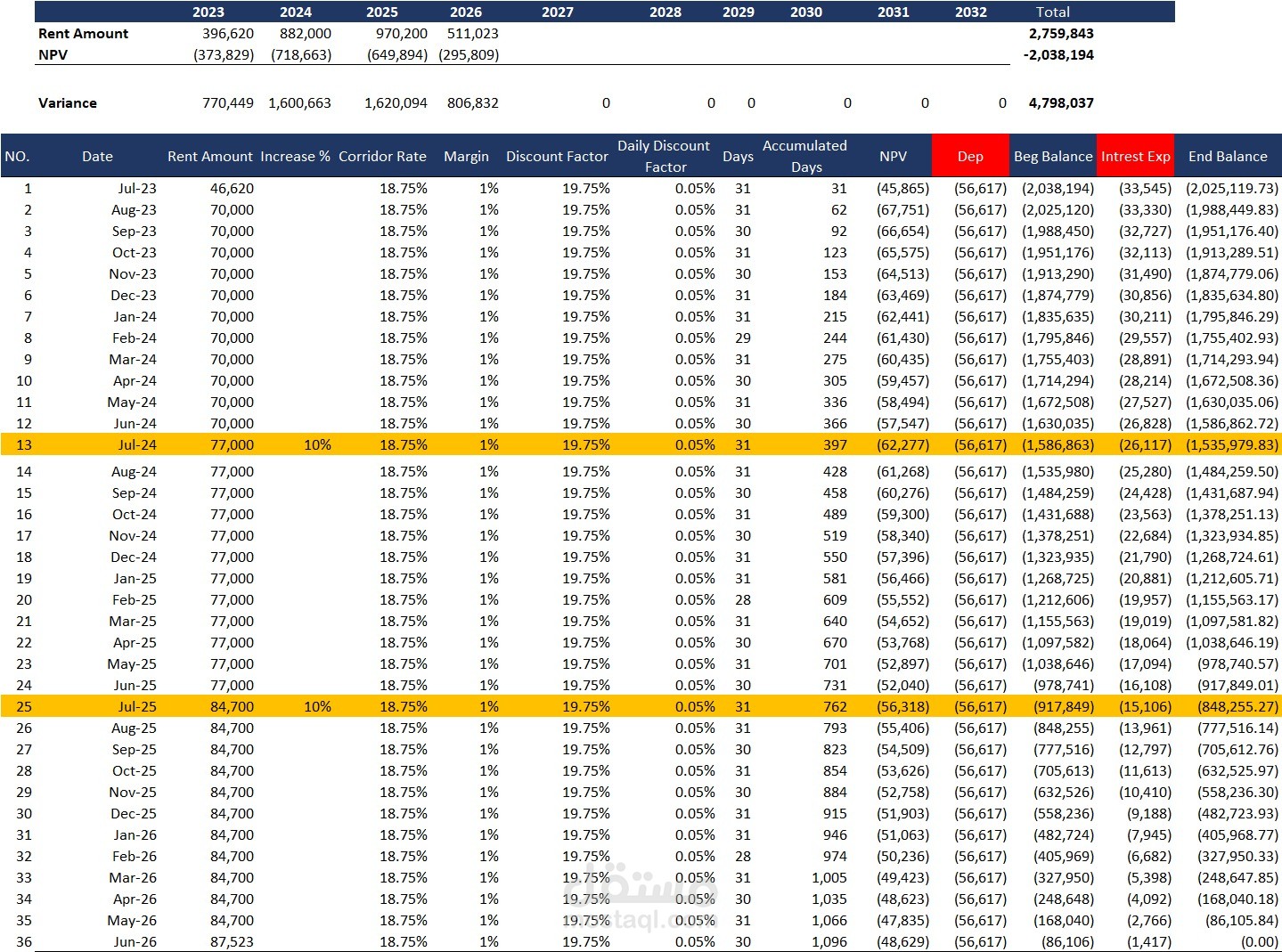
Task: Select the total rent value 2,759,843
Action: point(1061,33)
